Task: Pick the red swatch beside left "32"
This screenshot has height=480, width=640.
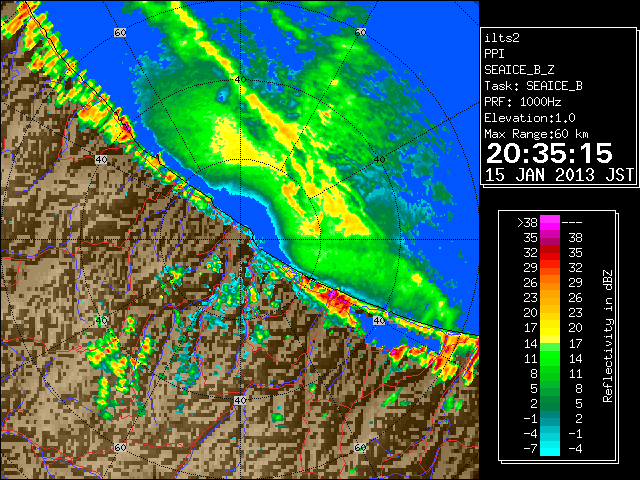Action: pos(550,253)
